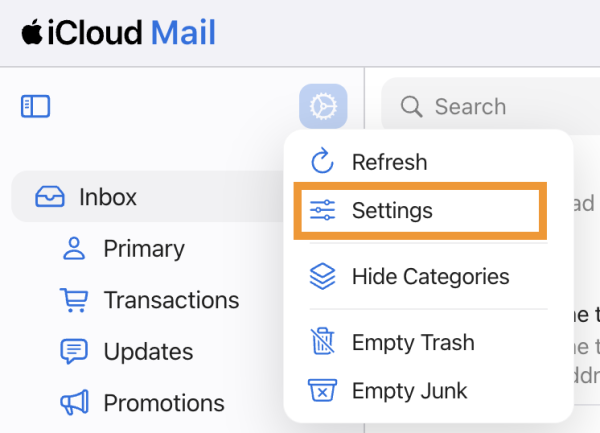Click the Updates speech bubble icon
This screenshot has height=433, width=600.
[74, 351]
